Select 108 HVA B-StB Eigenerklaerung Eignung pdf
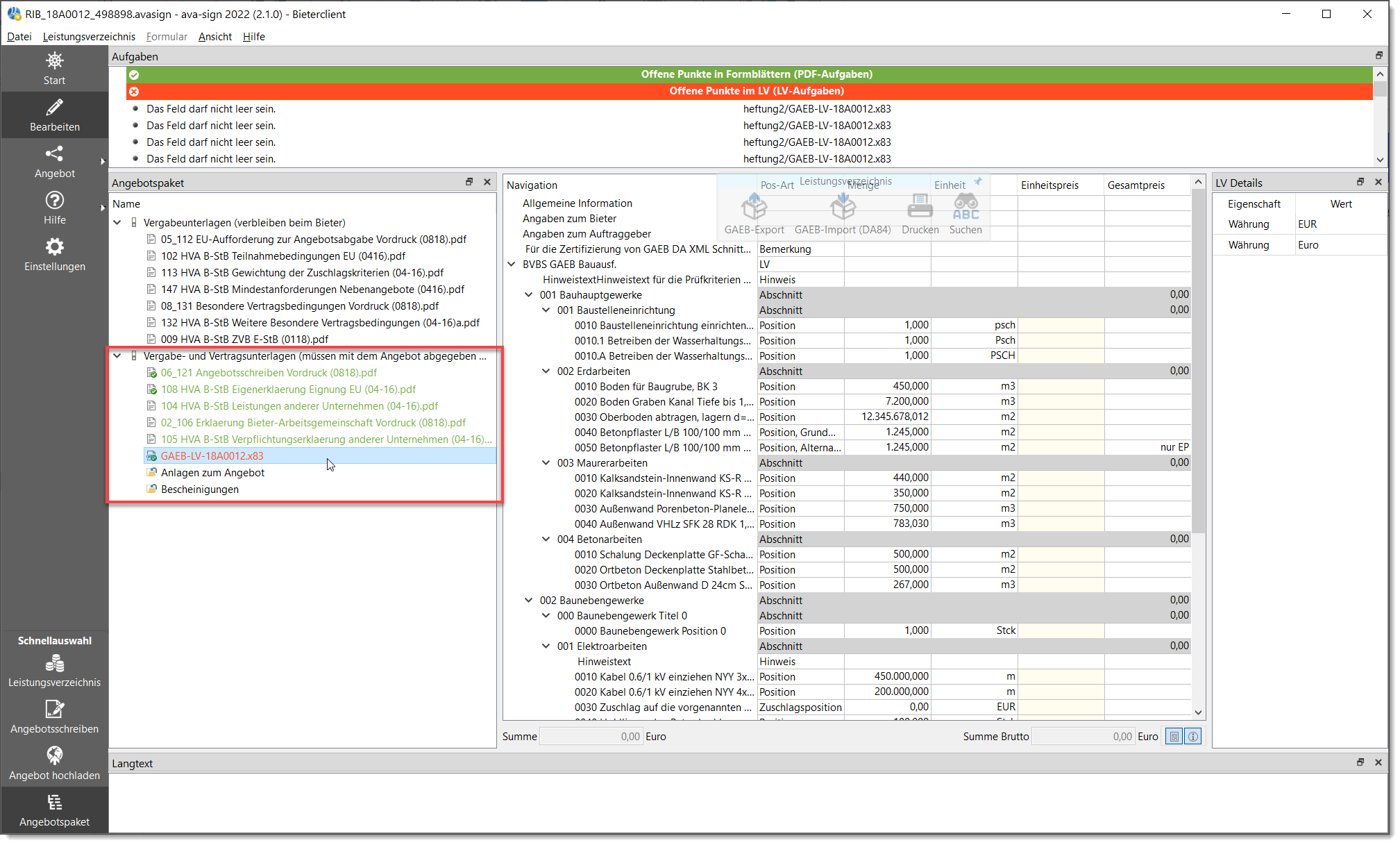This screenshot has width=1400, height=845. [x=288, y=390]
